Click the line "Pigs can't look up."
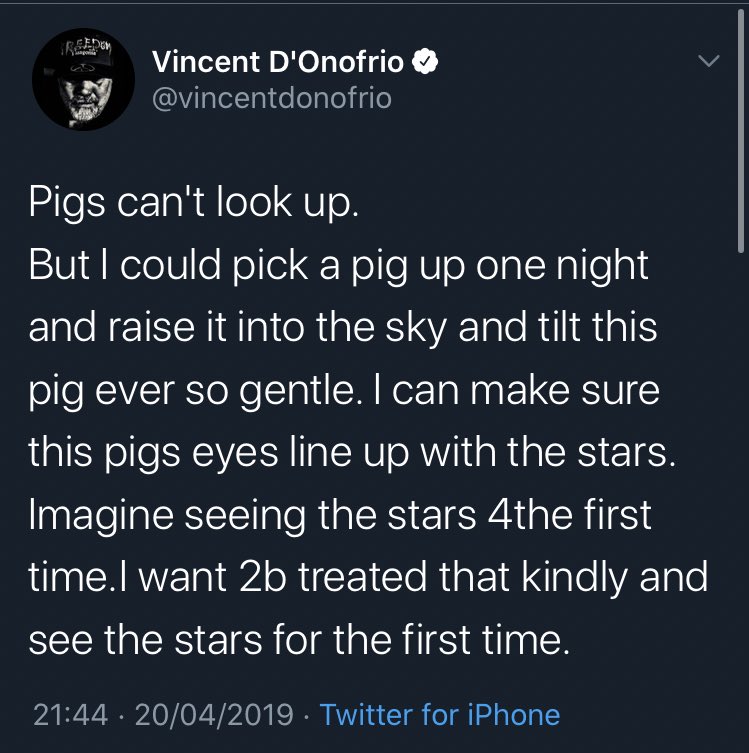This screenshot has width=749, height=753. point(192,204)
